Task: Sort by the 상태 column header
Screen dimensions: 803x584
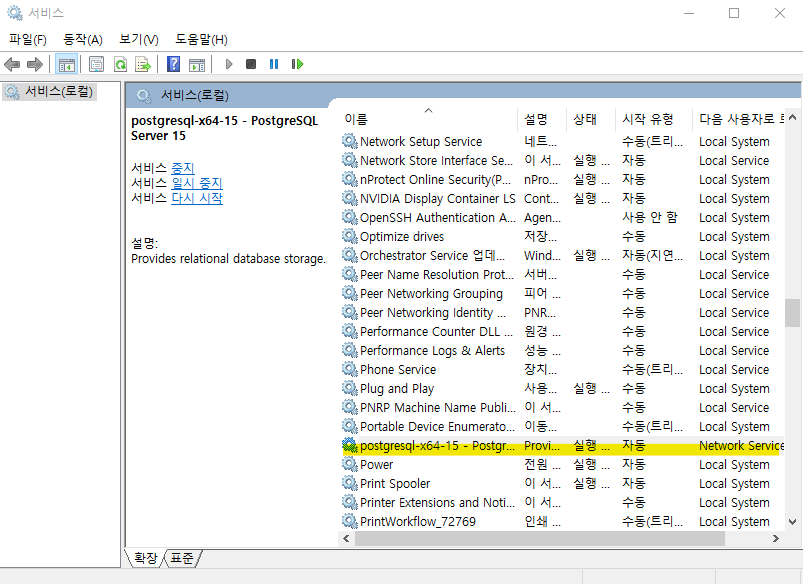Action: [x=590, y=119]
